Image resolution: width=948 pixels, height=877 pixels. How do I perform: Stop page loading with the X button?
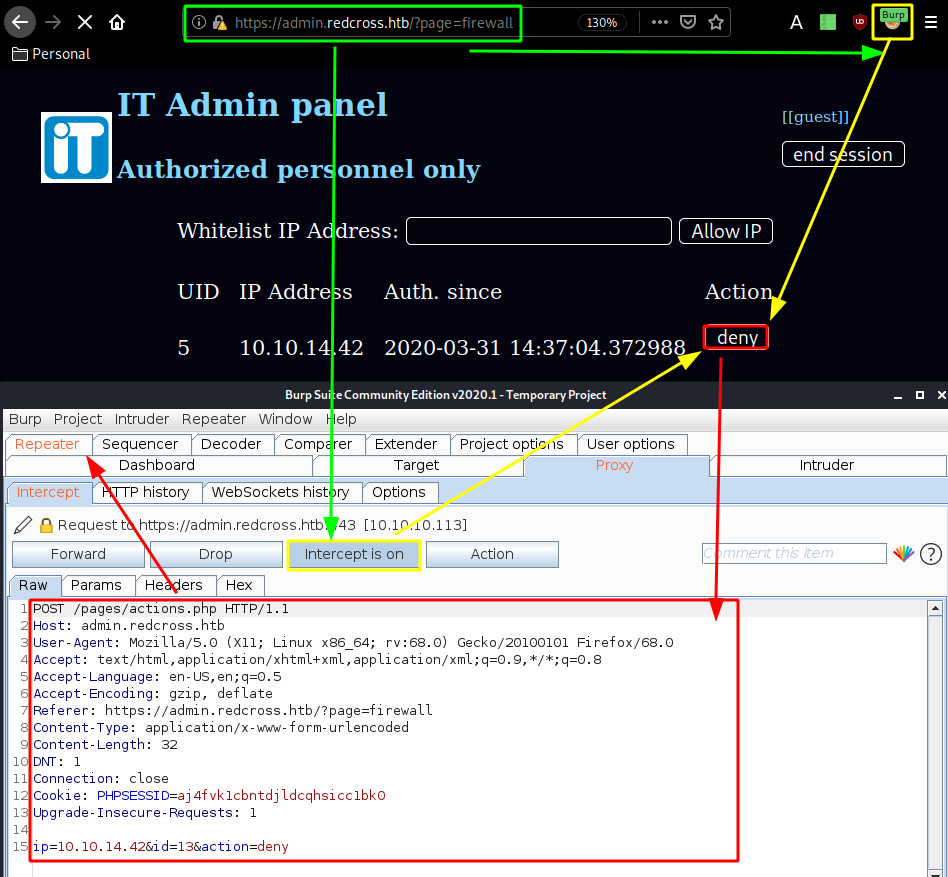coord(85,22)
